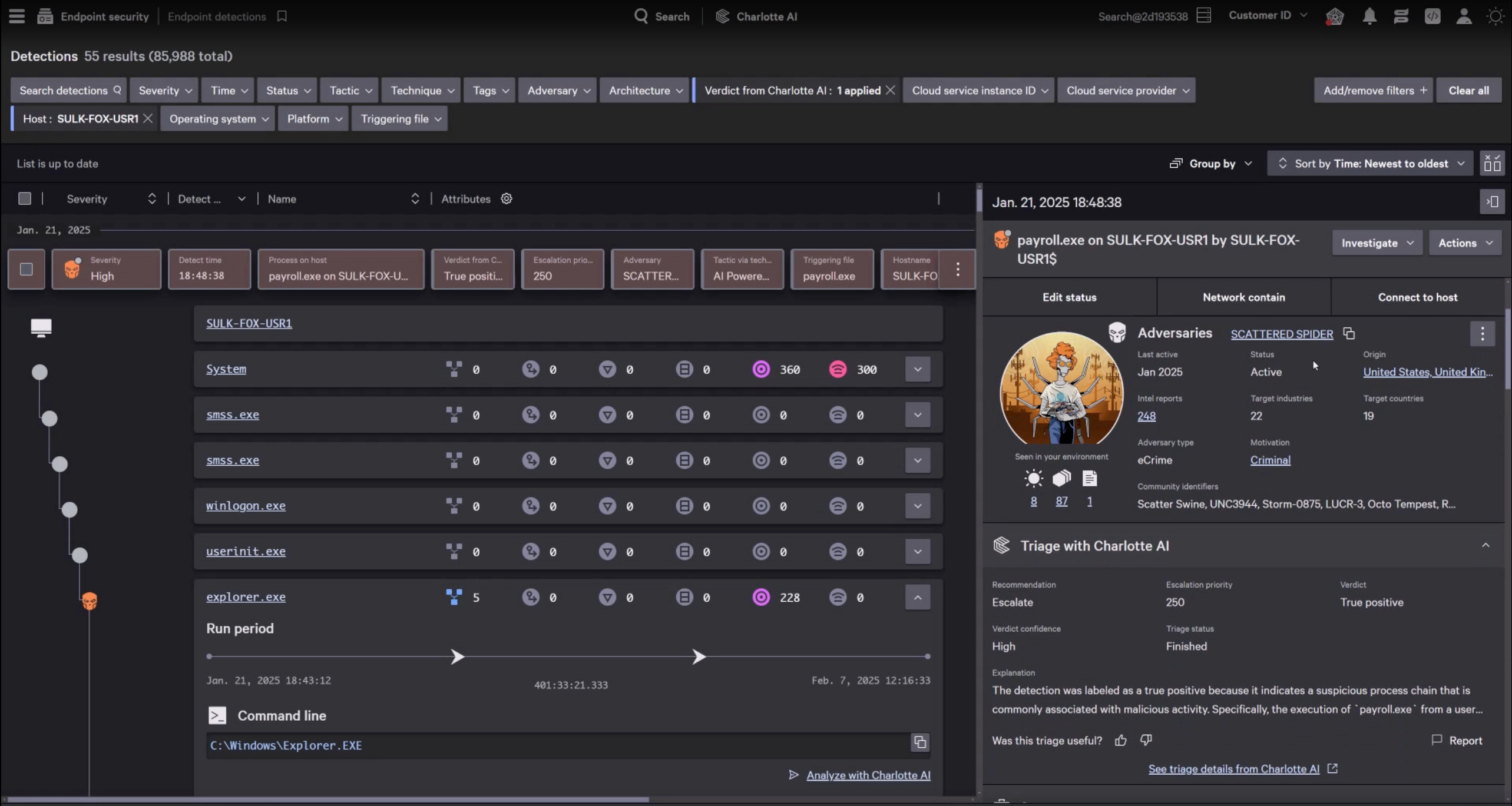
Task: Open the hamburger navigation menu
Action: click(16, 16)
